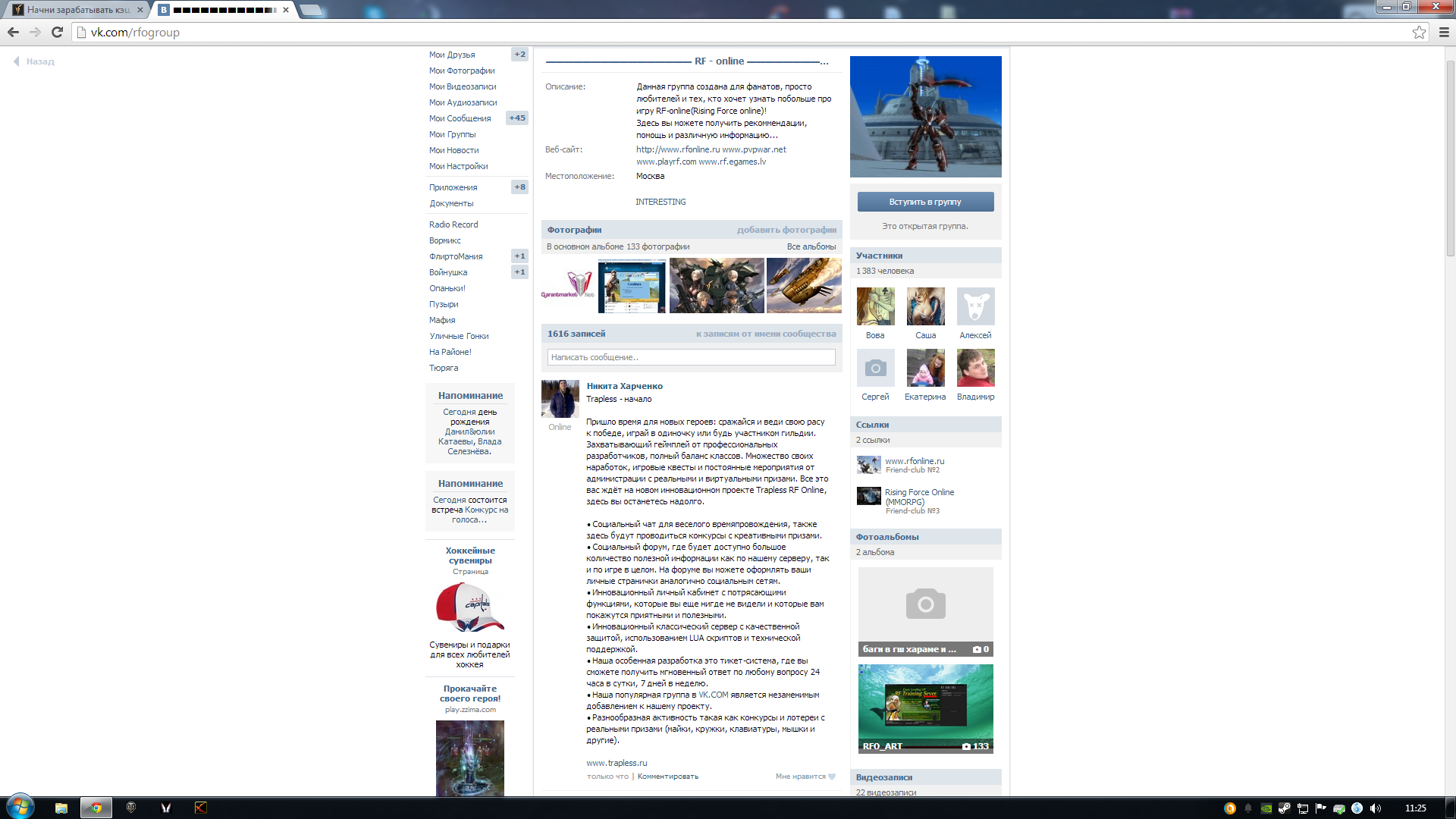Reload the page with refresh icon

point(57,32)
